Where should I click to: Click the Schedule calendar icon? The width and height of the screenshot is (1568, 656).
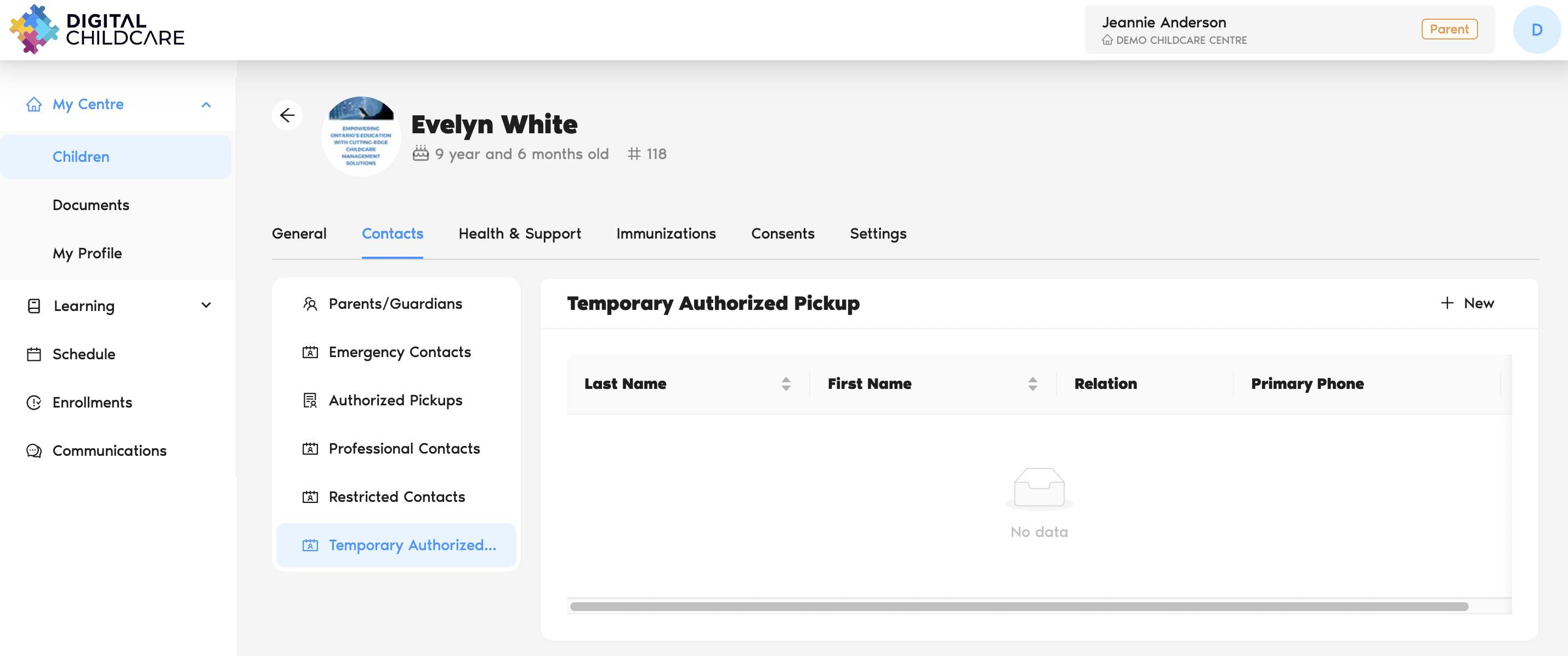[x=34, y=354]
